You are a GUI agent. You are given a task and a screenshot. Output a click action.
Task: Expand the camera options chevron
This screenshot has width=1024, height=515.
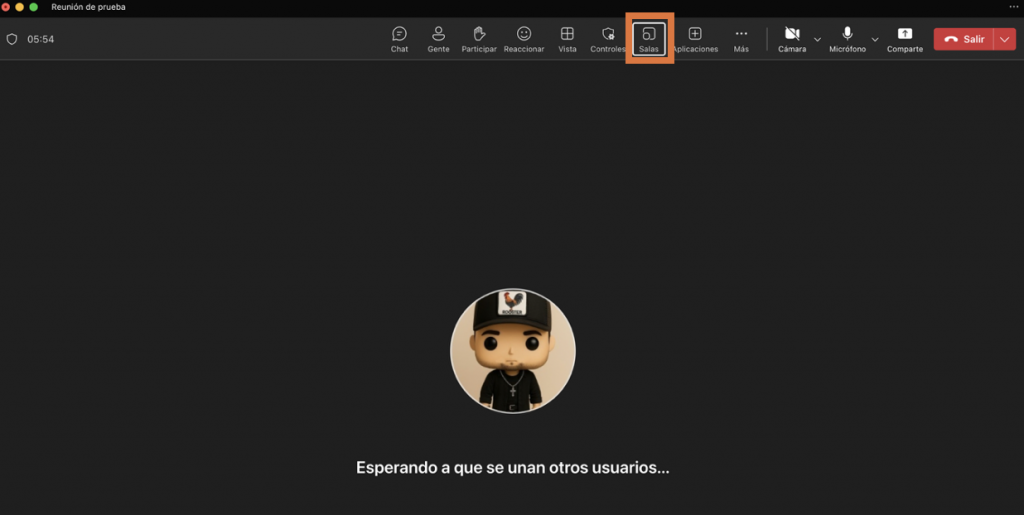tap(818, 40)
